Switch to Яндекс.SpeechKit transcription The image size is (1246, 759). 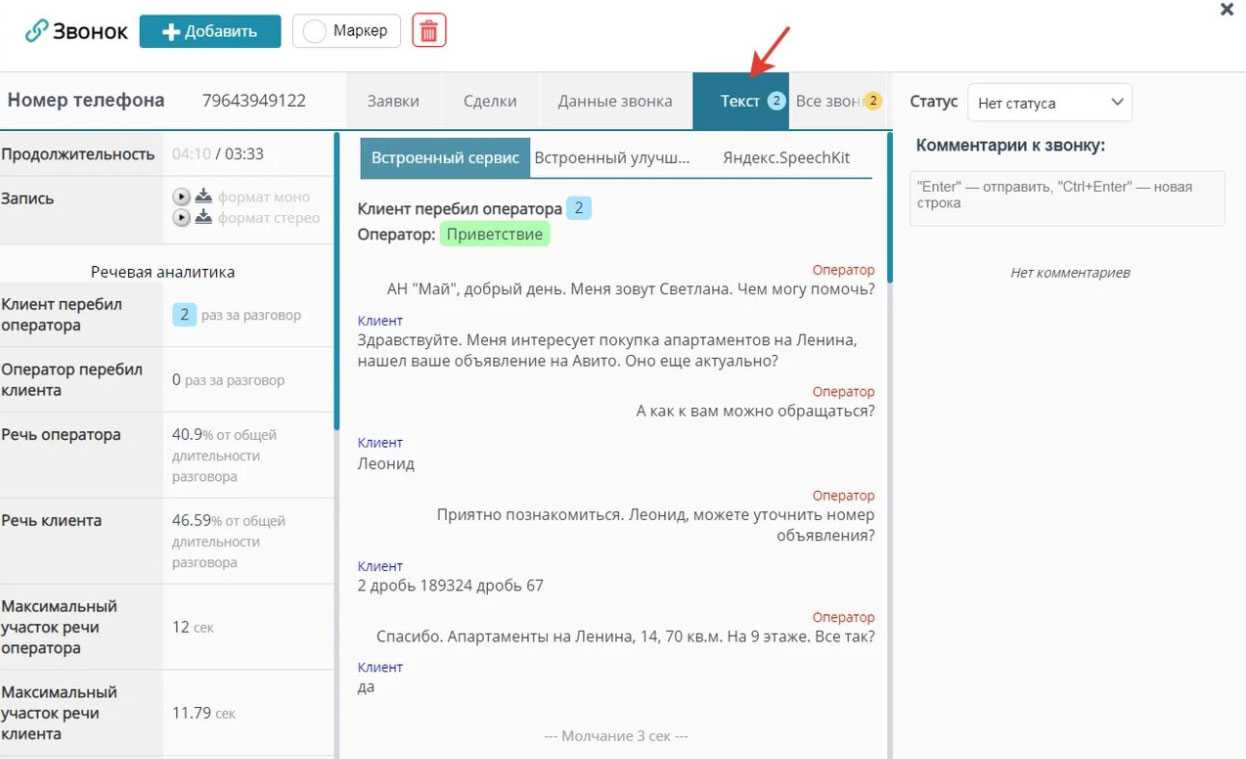coord(786,158)
